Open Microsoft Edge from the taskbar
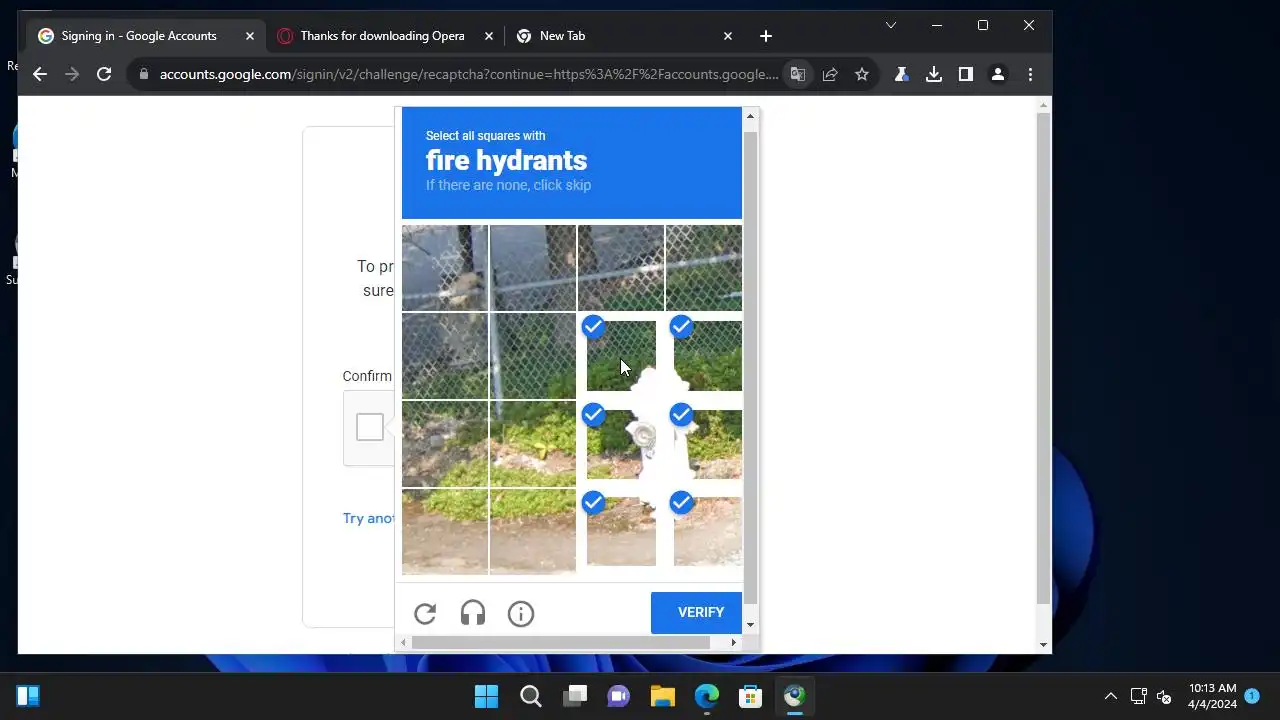Image resolution: width=1280 pixels, height=720 pixels. [707, 696]
